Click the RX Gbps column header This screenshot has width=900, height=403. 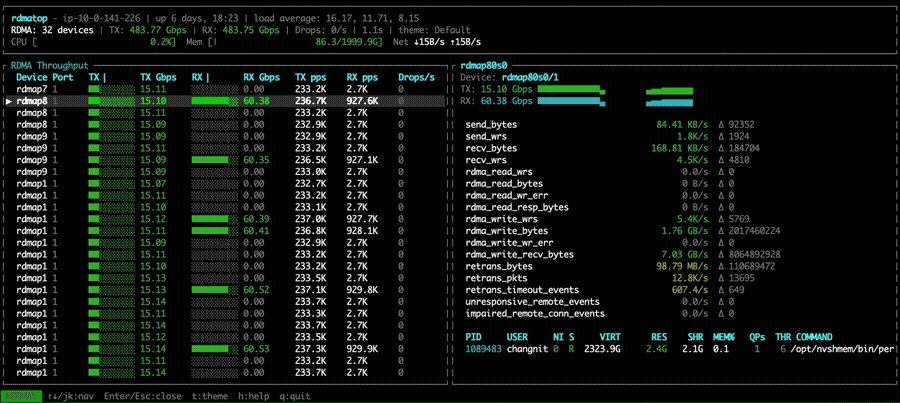pos(262,77)
